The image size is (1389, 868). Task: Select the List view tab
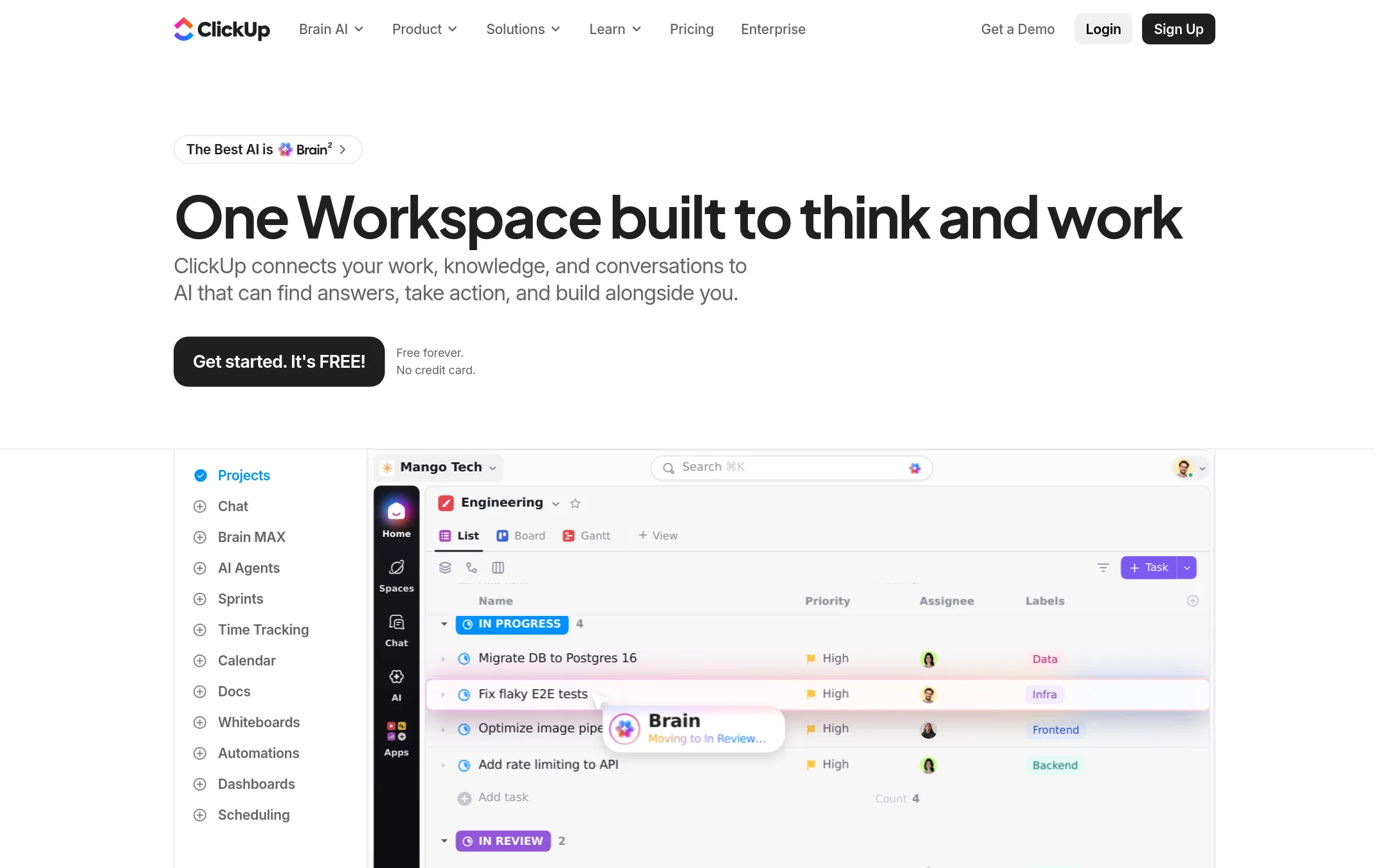(458, 536)
